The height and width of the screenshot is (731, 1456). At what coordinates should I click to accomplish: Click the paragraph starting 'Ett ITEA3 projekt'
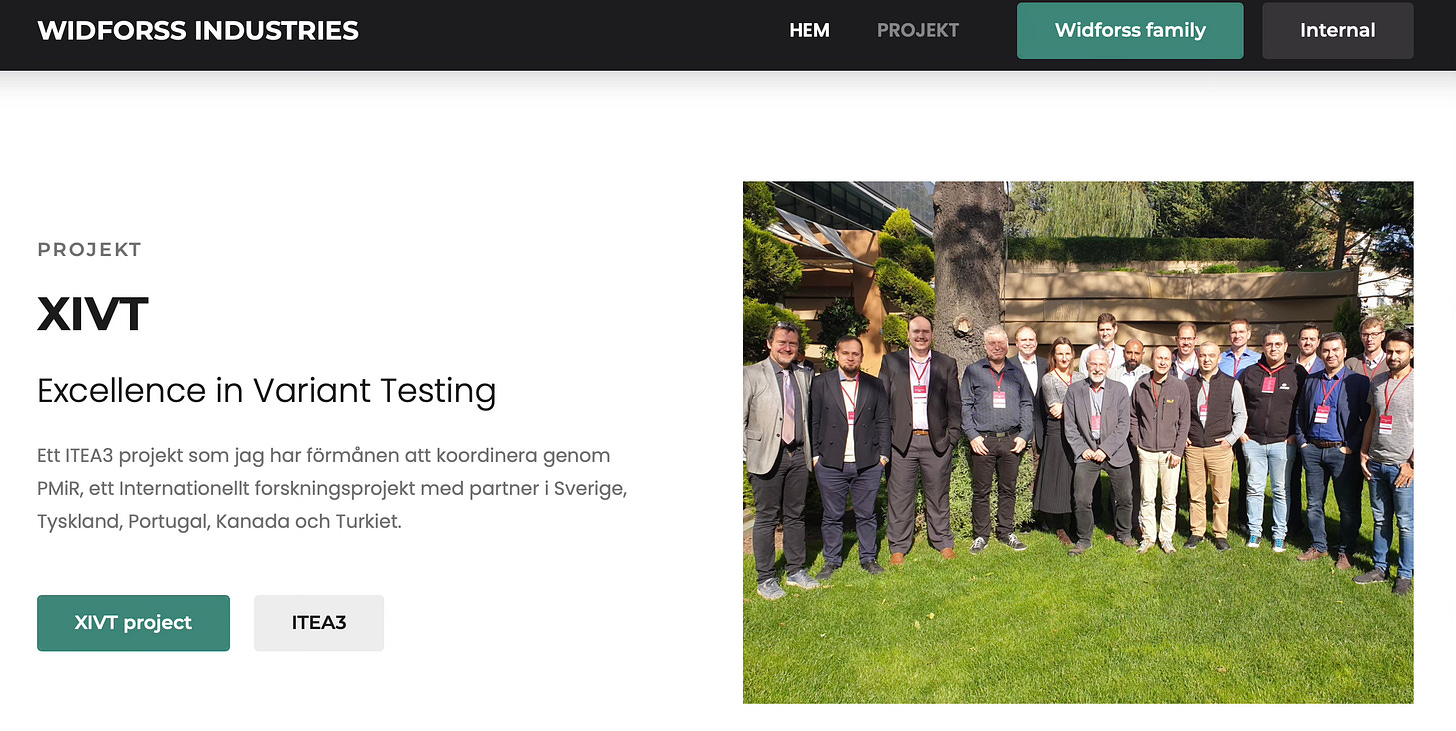click(x=332, y=488)
